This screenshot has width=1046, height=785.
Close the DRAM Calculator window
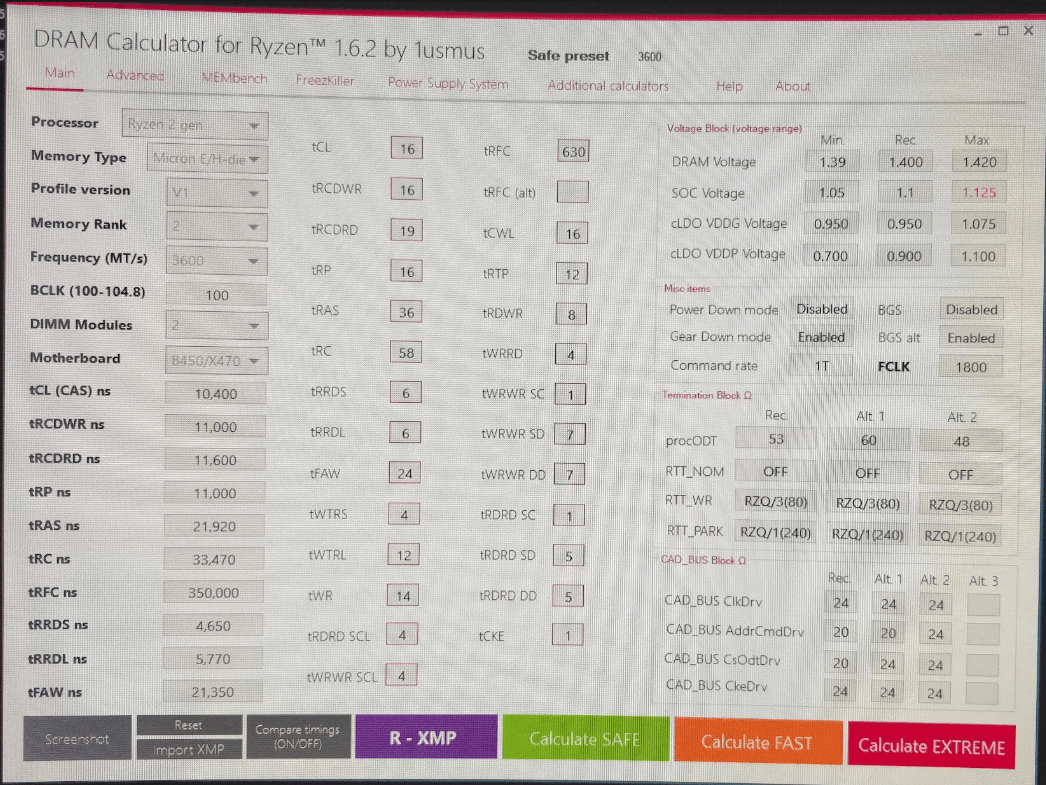pyautogui.click(x=1029, y=30)
